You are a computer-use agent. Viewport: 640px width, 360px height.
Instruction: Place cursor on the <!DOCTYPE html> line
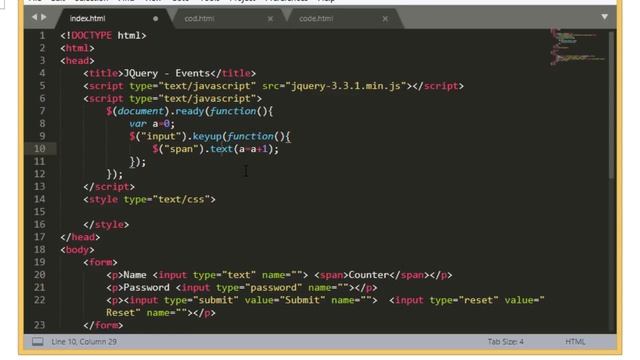[x=103, y=36]
